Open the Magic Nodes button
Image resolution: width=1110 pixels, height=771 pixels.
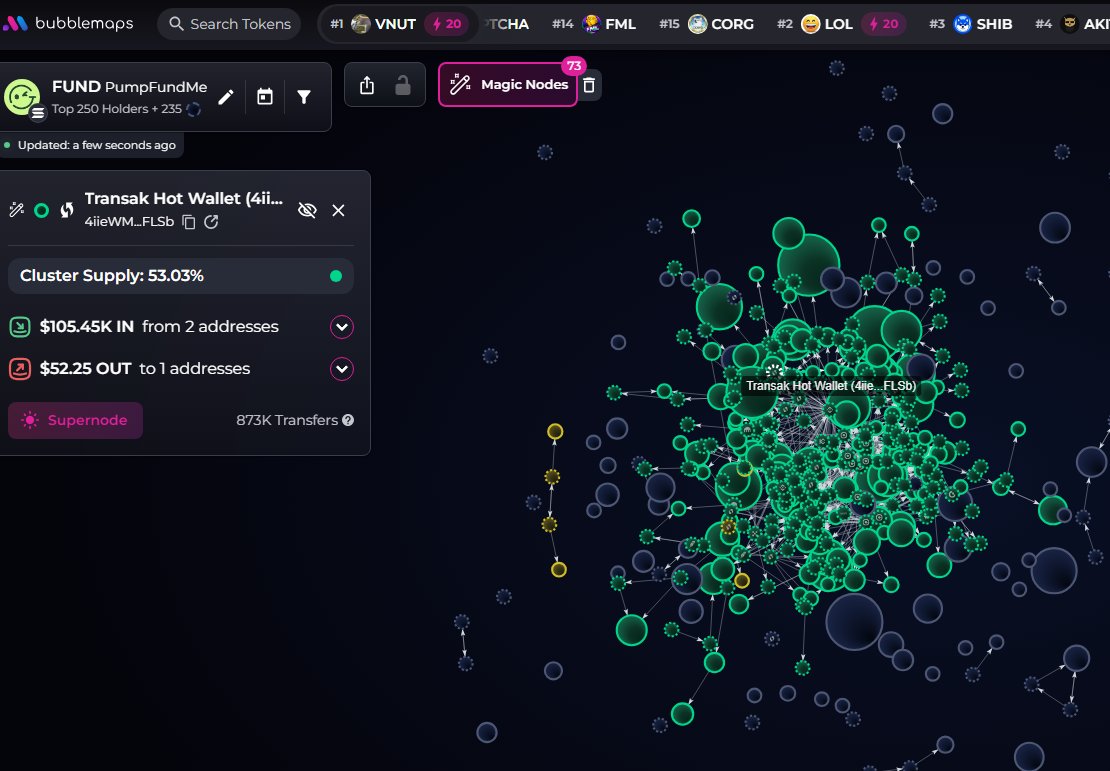click(508, 84)
